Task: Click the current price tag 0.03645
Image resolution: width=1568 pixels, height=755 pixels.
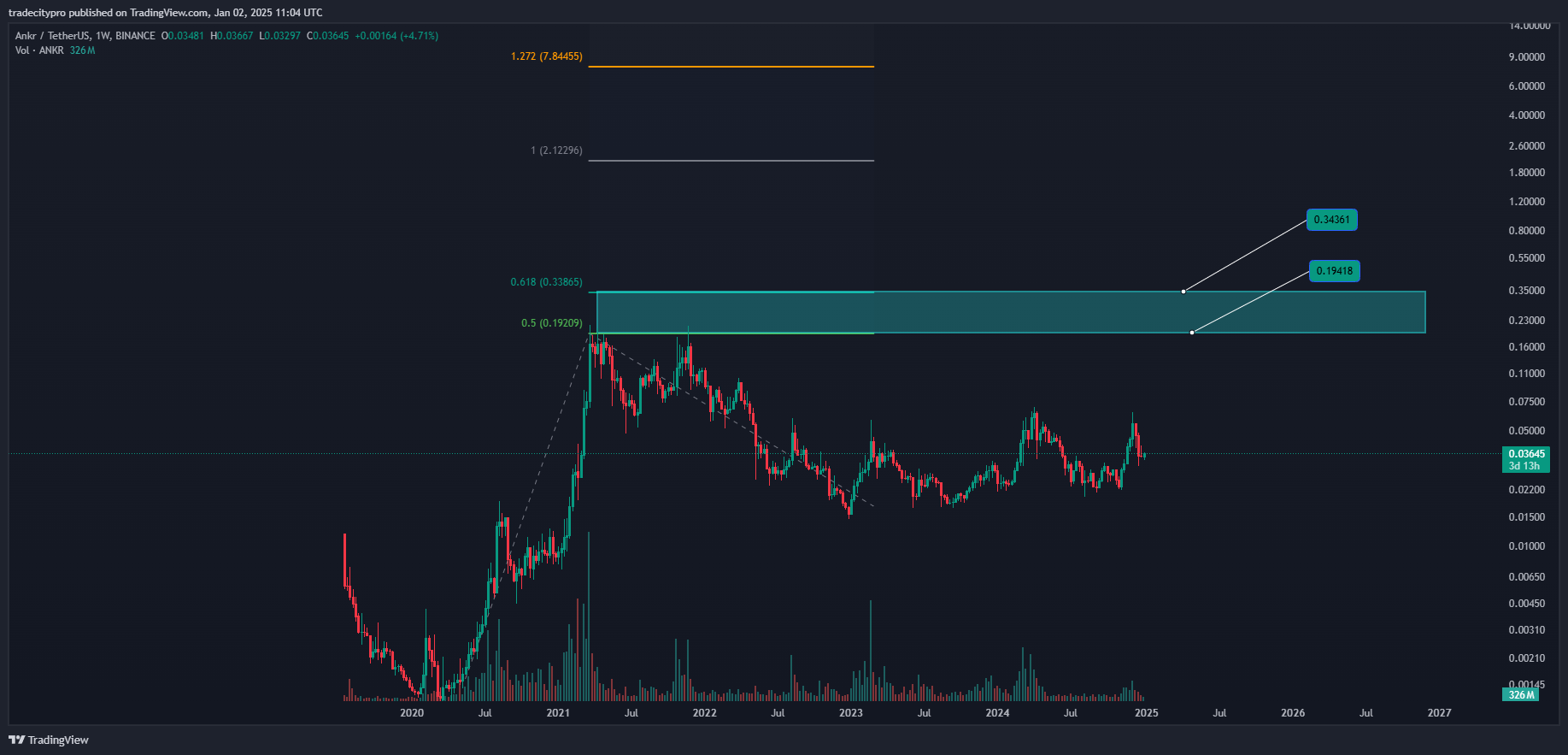Action: 1525,459
